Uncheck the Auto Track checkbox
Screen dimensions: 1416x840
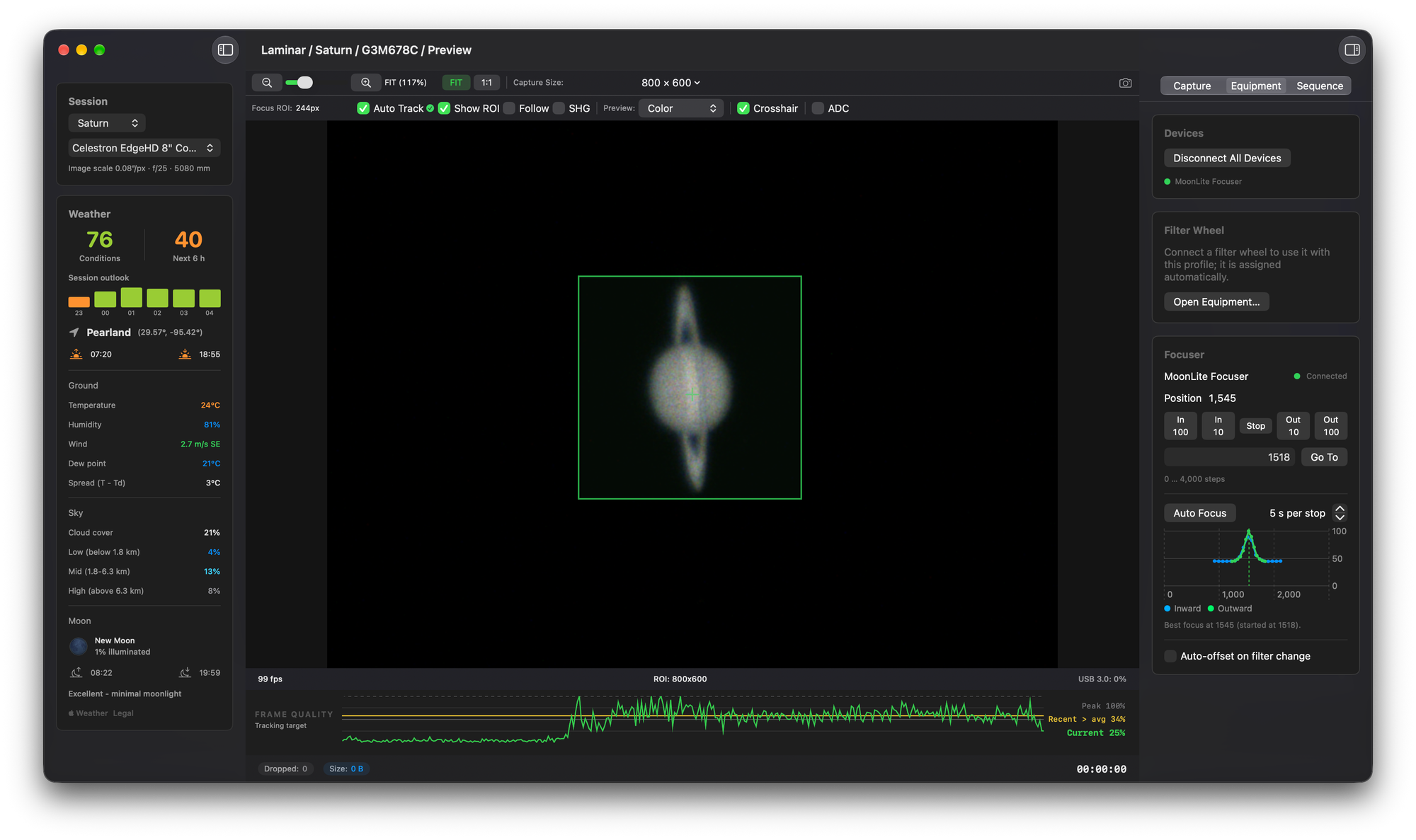coord(363,108)
